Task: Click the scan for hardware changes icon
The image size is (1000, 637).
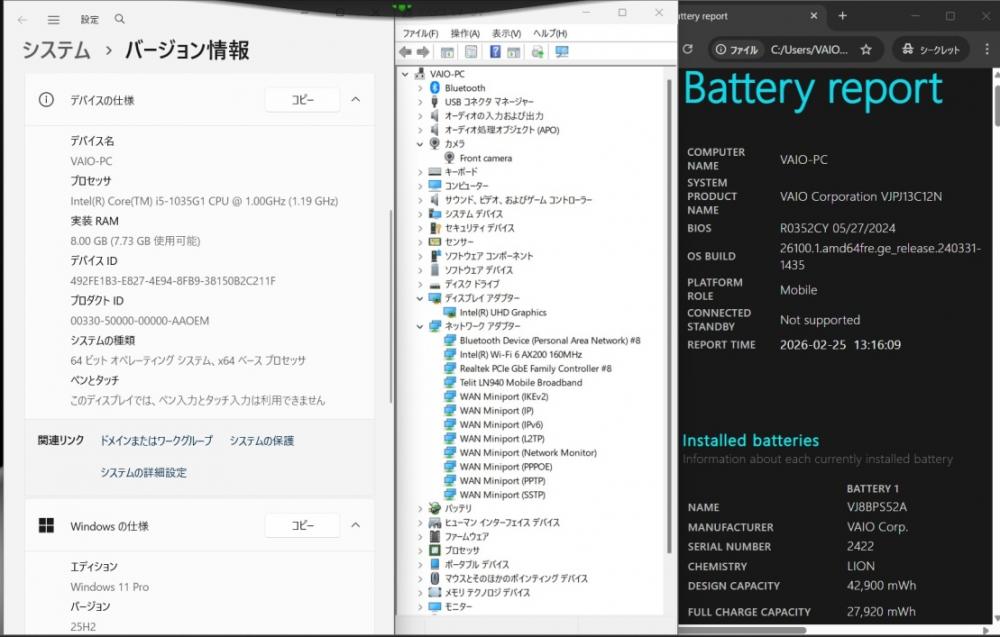Action: point(561,52)
